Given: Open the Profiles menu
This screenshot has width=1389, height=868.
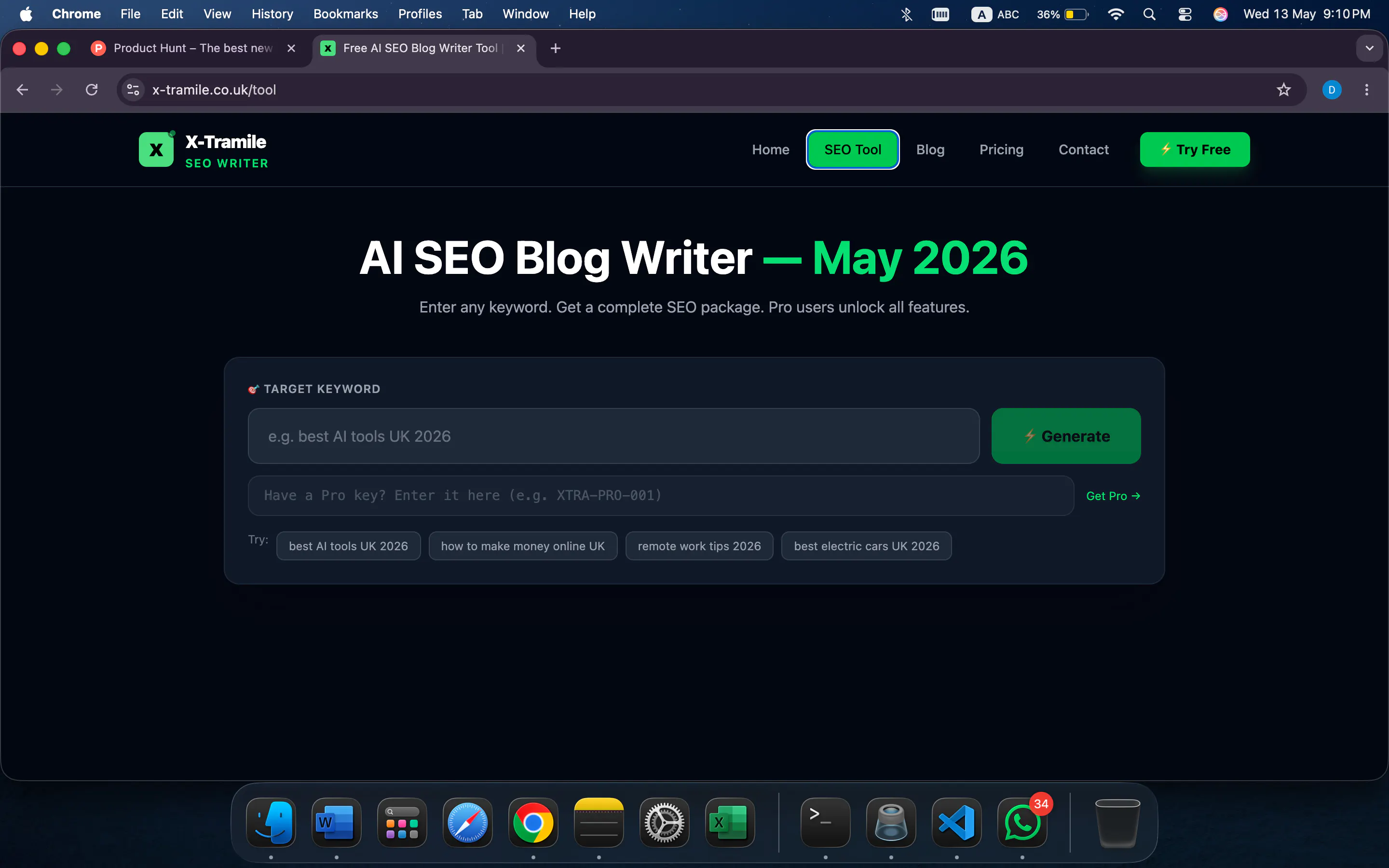Looking at the screenshot, I should [420, 14].
